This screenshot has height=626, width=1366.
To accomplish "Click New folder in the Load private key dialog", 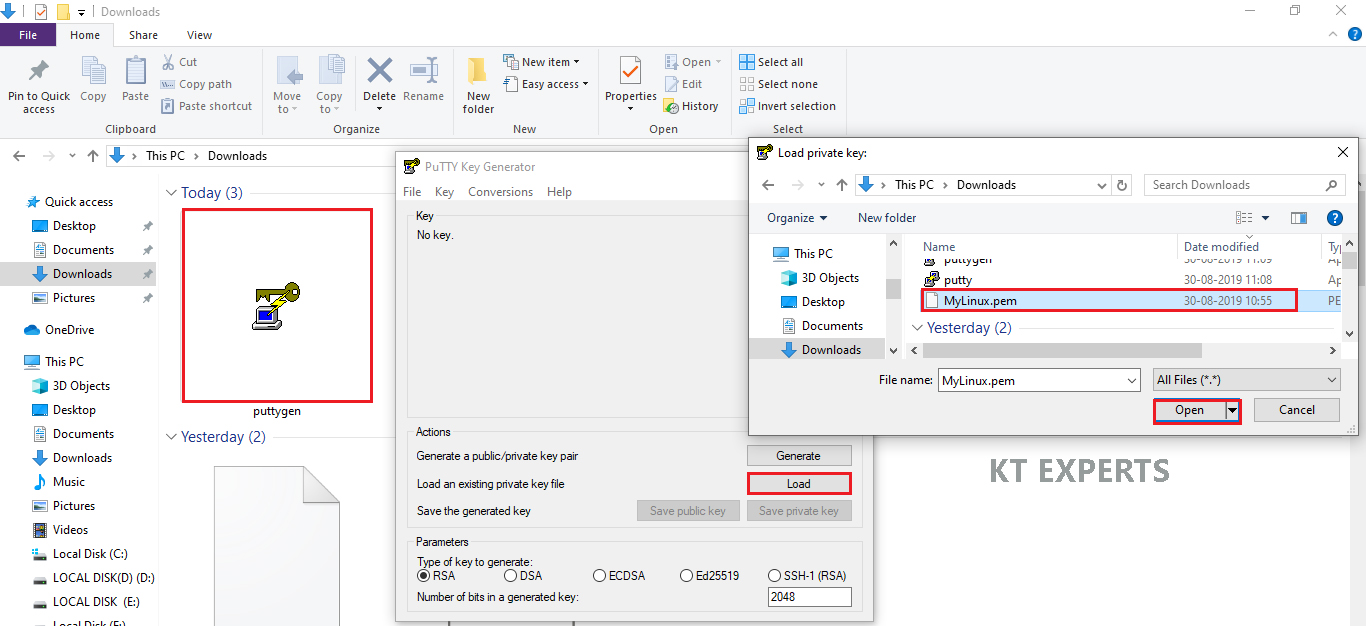I will (x=887, y=218).
